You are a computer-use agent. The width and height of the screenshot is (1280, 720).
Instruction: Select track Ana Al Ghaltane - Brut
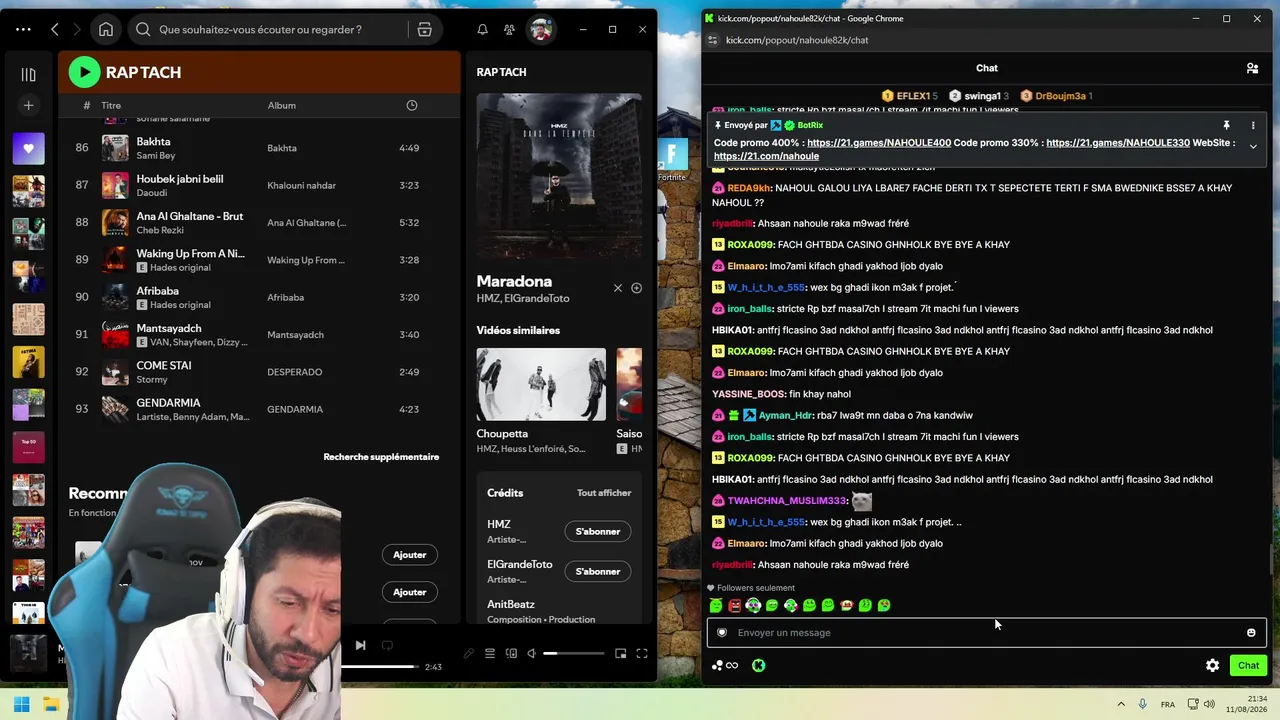260,222
